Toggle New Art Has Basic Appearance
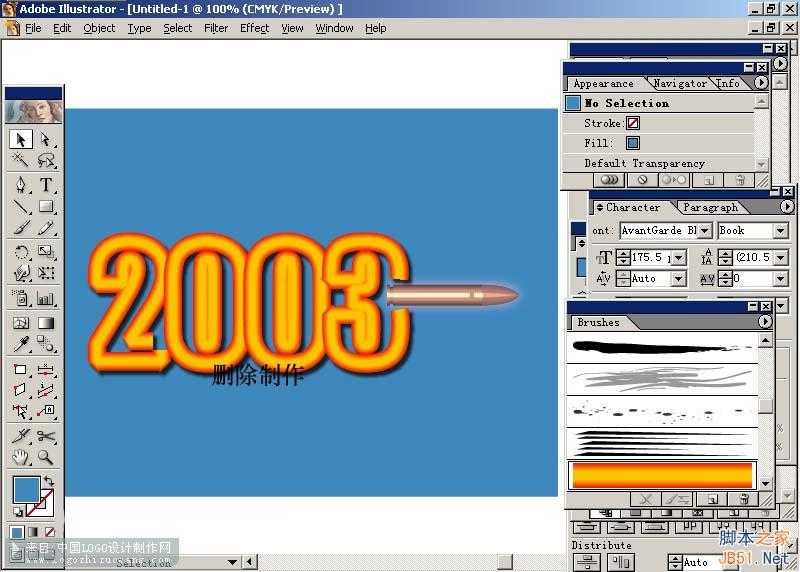The width and height of the screenshot is (800, 572). click(609, 180)
